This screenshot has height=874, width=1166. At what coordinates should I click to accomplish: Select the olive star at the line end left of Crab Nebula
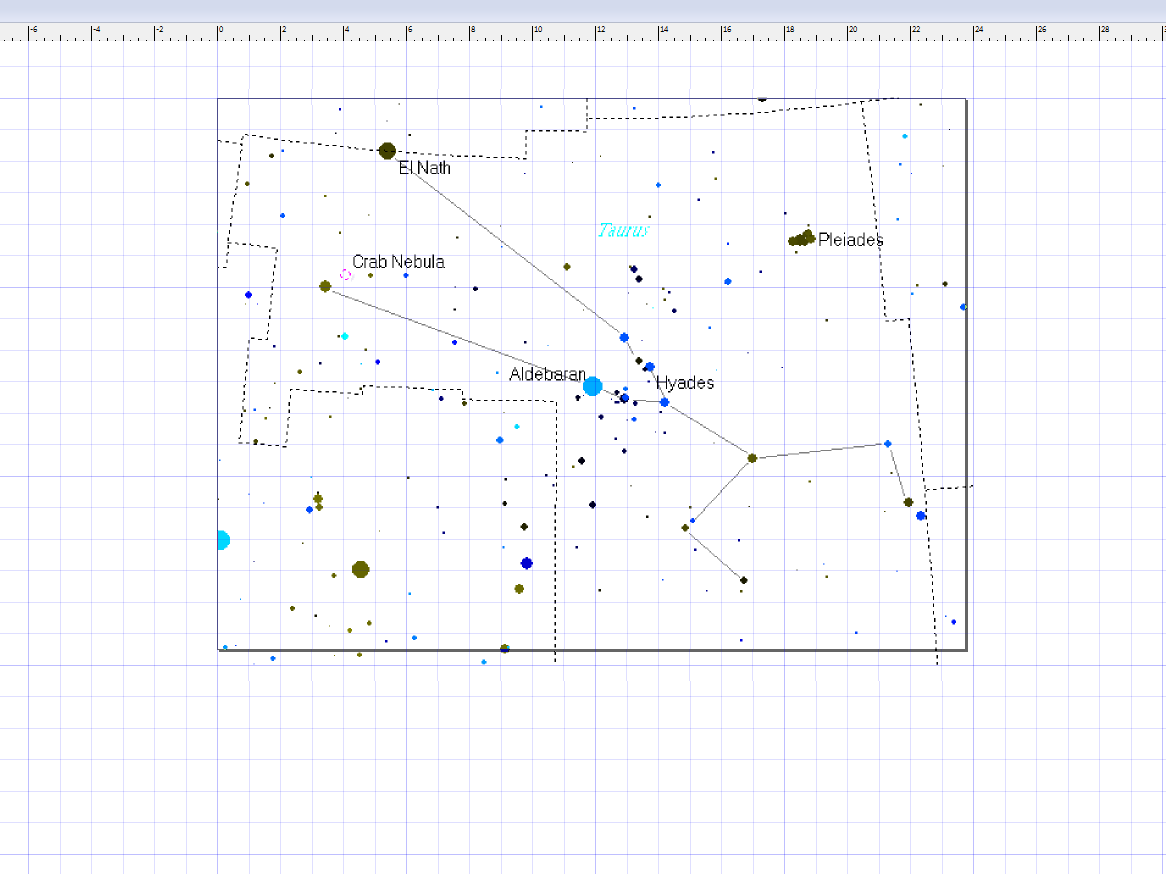(x=325, y=286)
